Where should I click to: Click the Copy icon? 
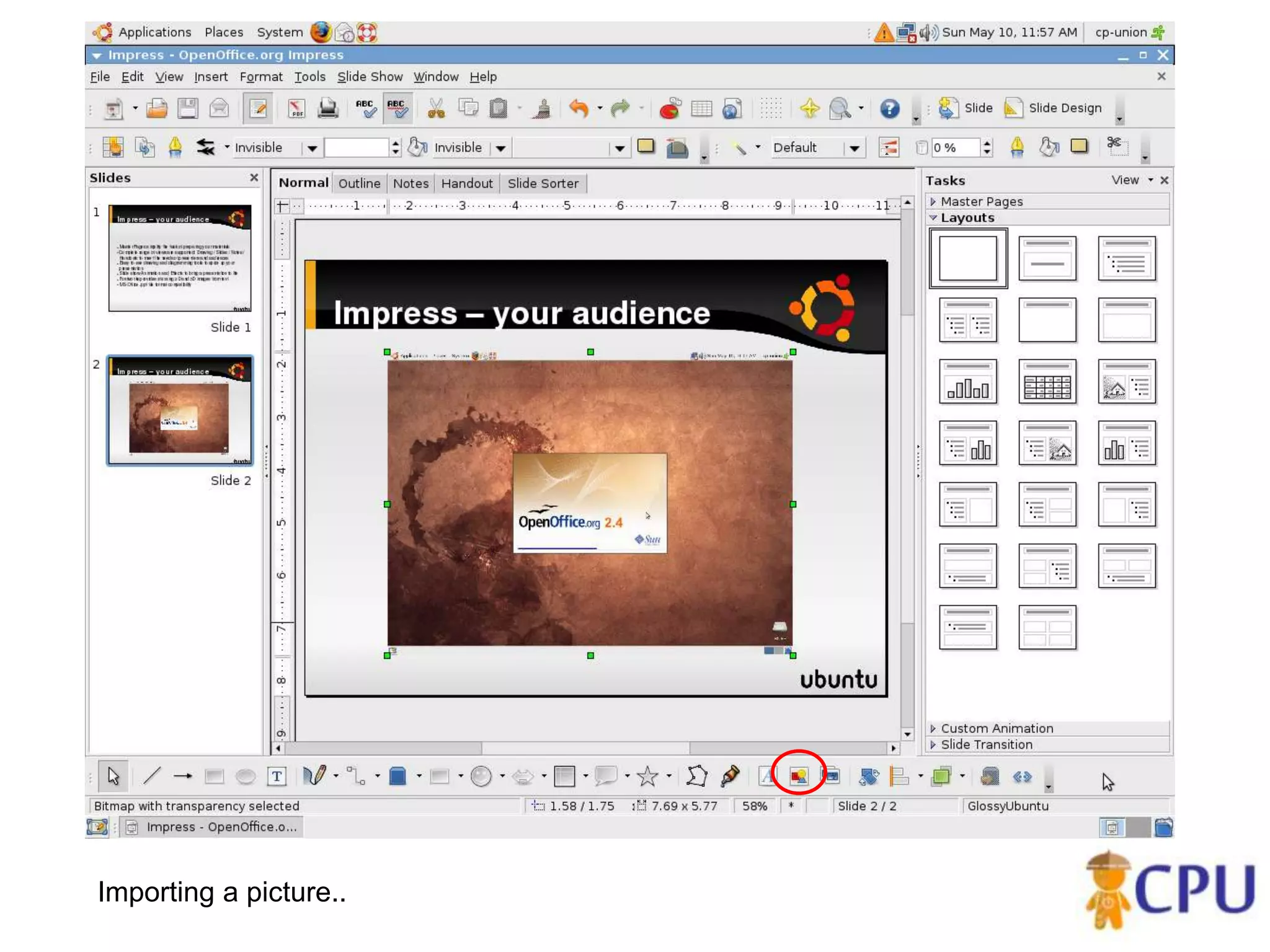[x=468, y=108]
